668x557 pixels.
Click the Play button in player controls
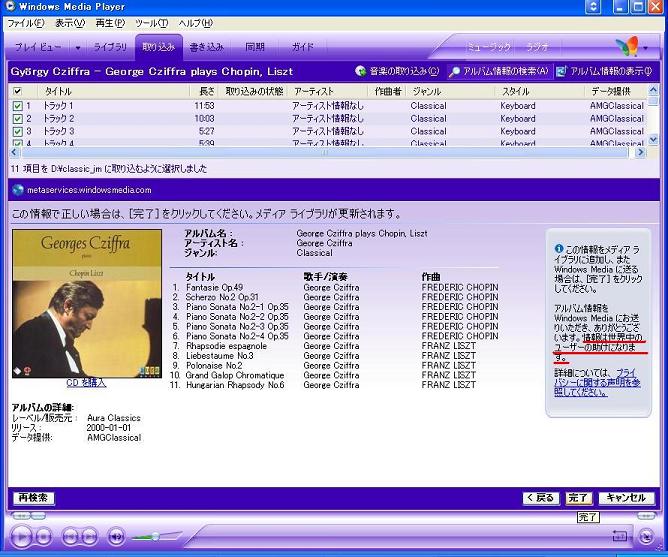point(21,536)
